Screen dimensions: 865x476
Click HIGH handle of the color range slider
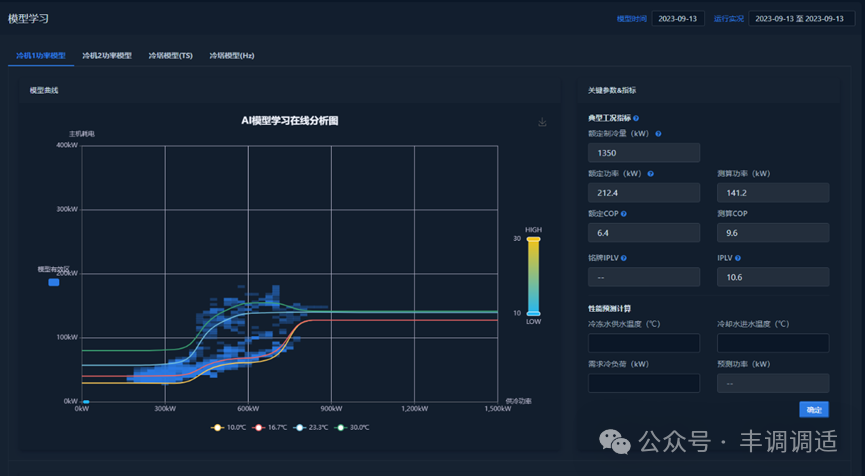[x=533, y=239]
